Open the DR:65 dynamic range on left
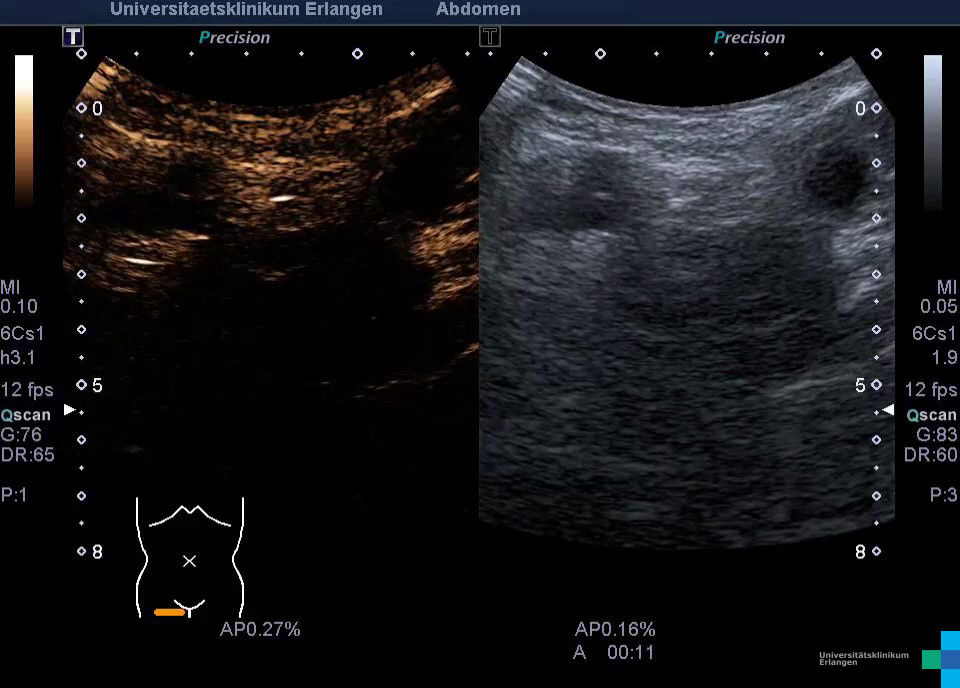Image resolution: width=960 pixels, height=688 pixels. point(28,455)
